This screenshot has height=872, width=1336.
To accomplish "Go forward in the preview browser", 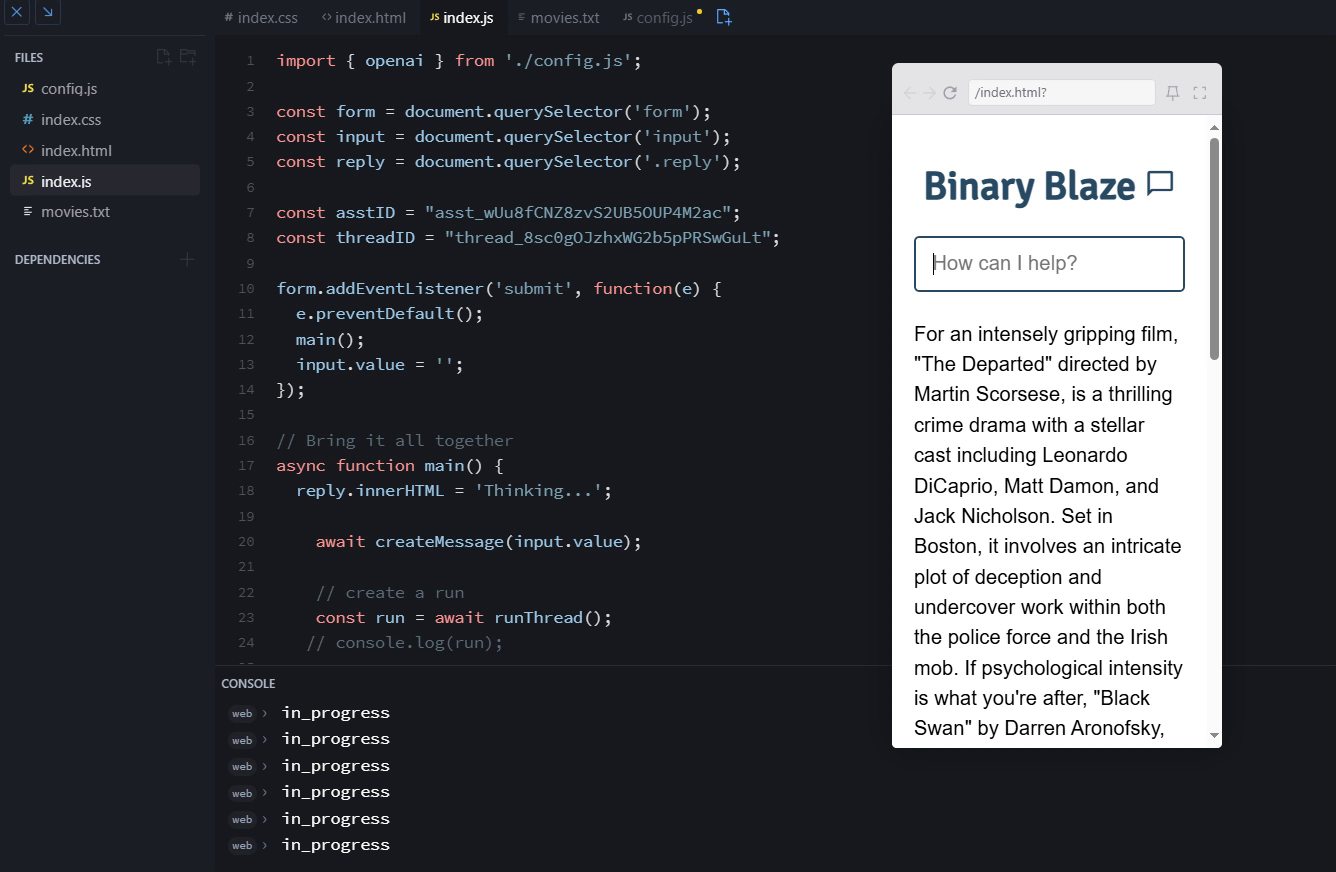I will pos(929,93).
